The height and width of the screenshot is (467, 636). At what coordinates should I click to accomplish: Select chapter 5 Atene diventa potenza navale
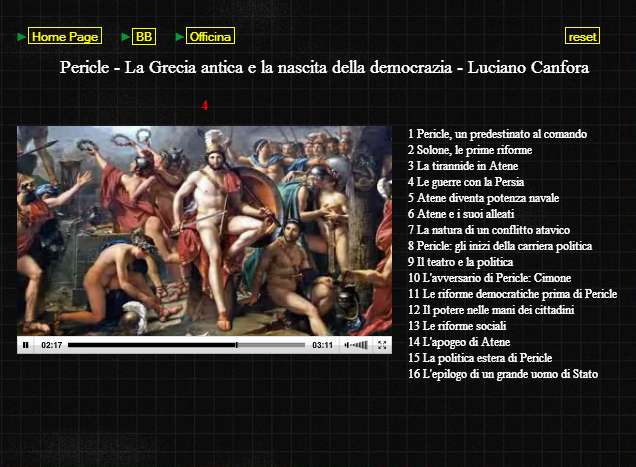(483, 198)
